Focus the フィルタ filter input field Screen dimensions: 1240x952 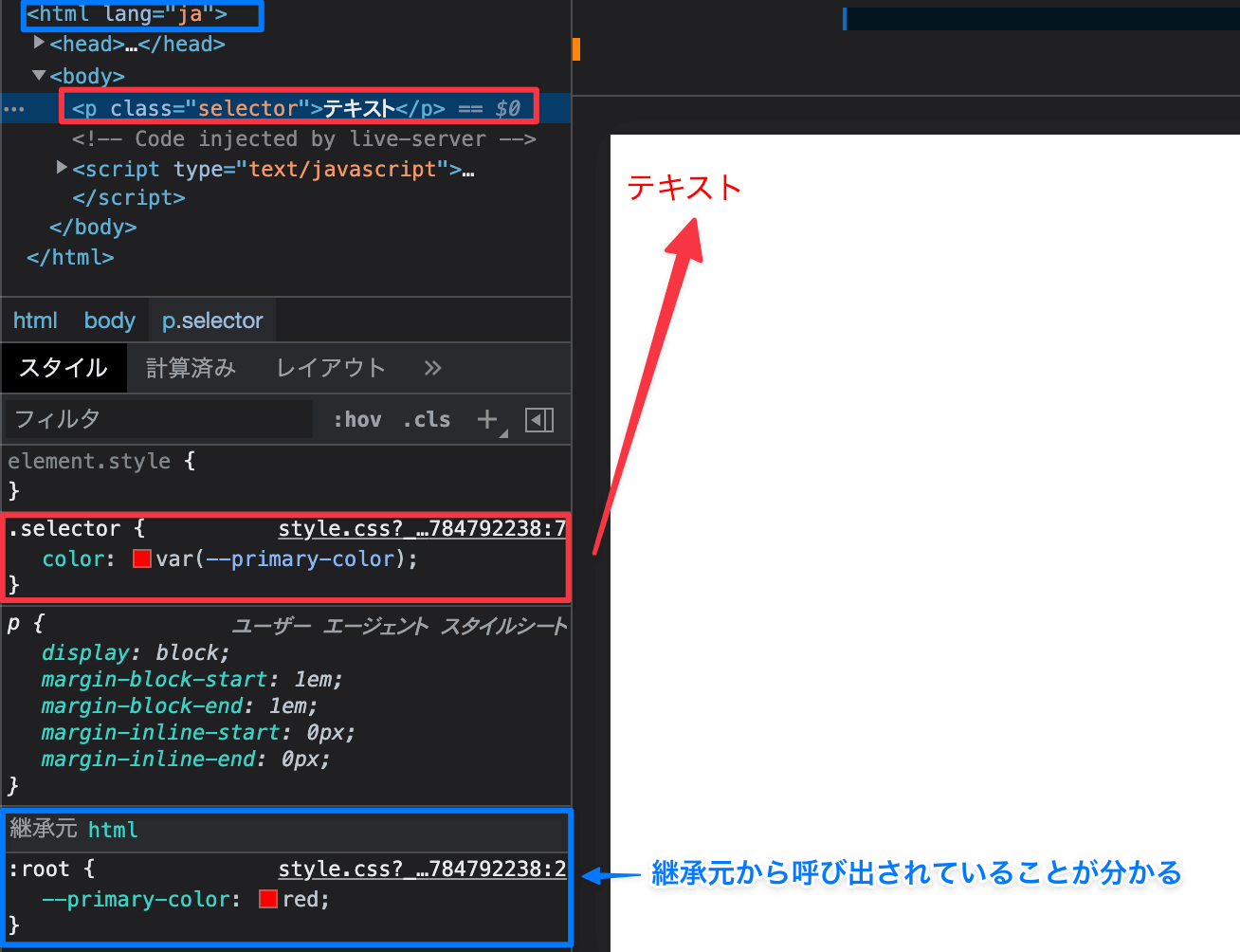pos(158,419)
